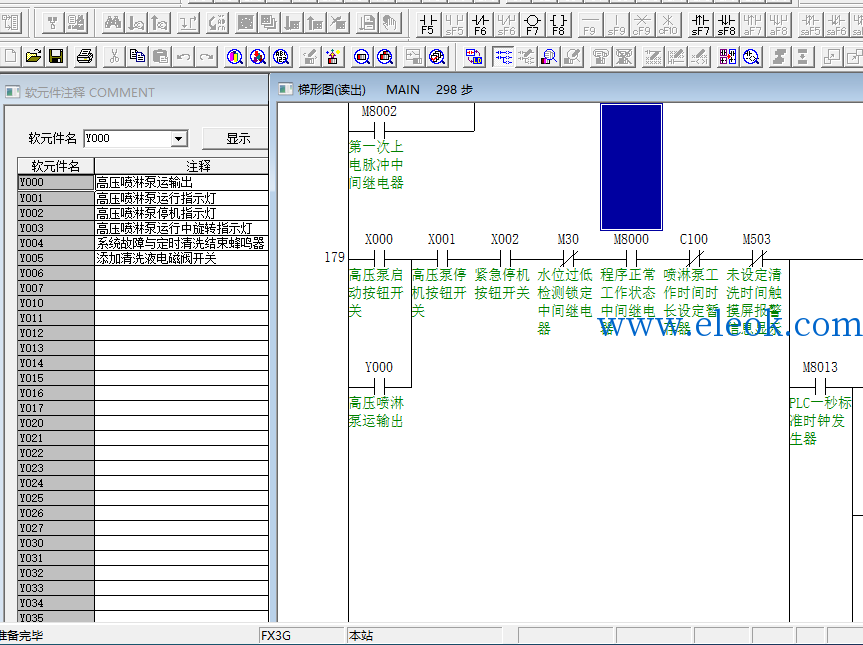Open a project with the folder icon
This screenshot has height=645, width=863.
coord(33,56)
